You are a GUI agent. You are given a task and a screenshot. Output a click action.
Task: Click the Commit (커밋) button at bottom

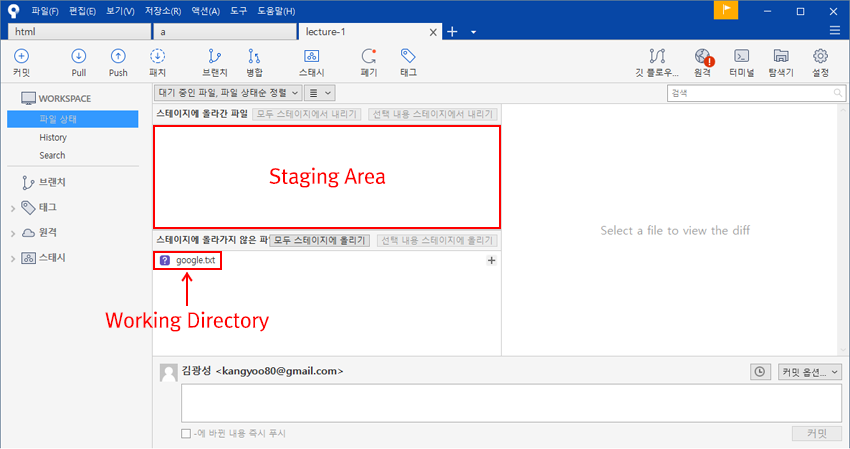[x=817, y=433]
